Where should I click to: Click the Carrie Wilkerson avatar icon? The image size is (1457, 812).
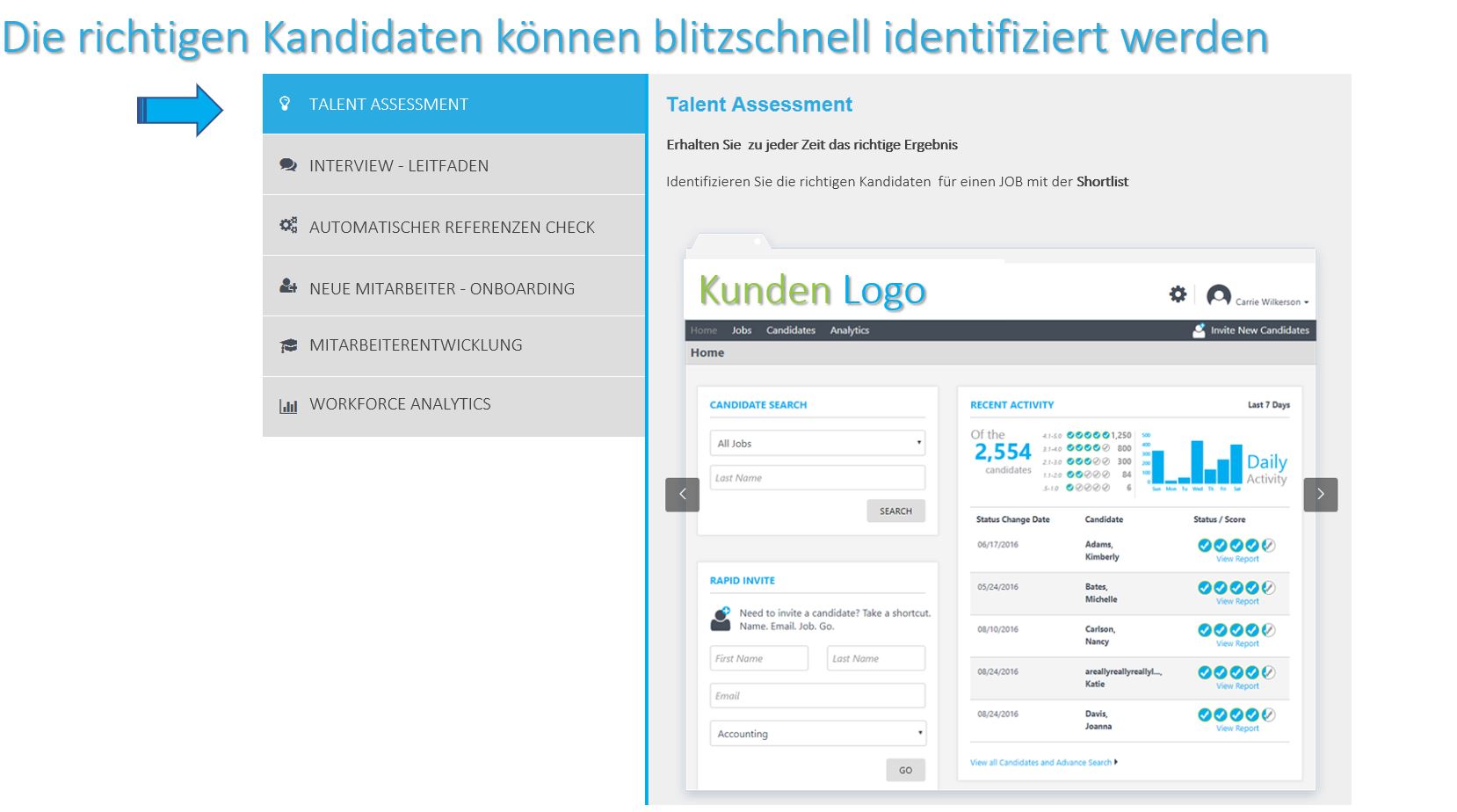coord(1219,296)
